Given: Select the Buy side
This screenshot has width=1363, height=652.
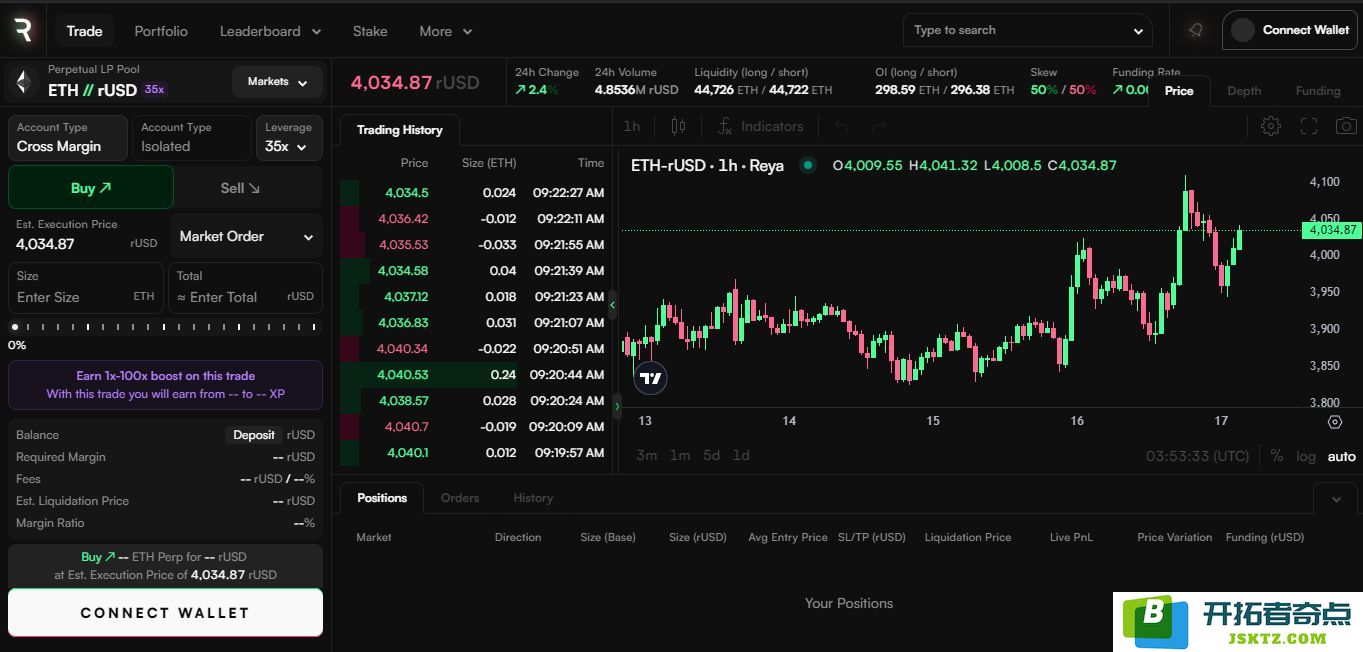Looking at the screenshot, I should pos(91,187).
